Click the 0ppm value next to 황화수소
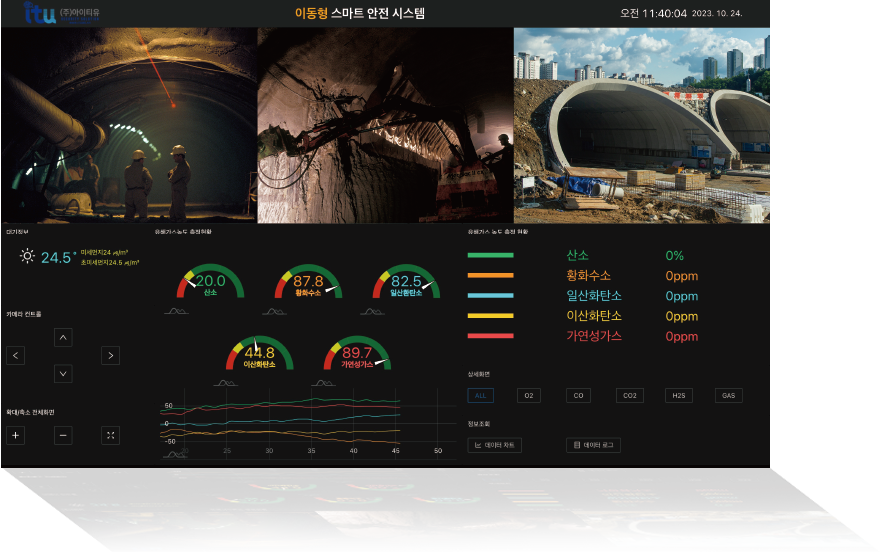880x552 pixels. 682,276
